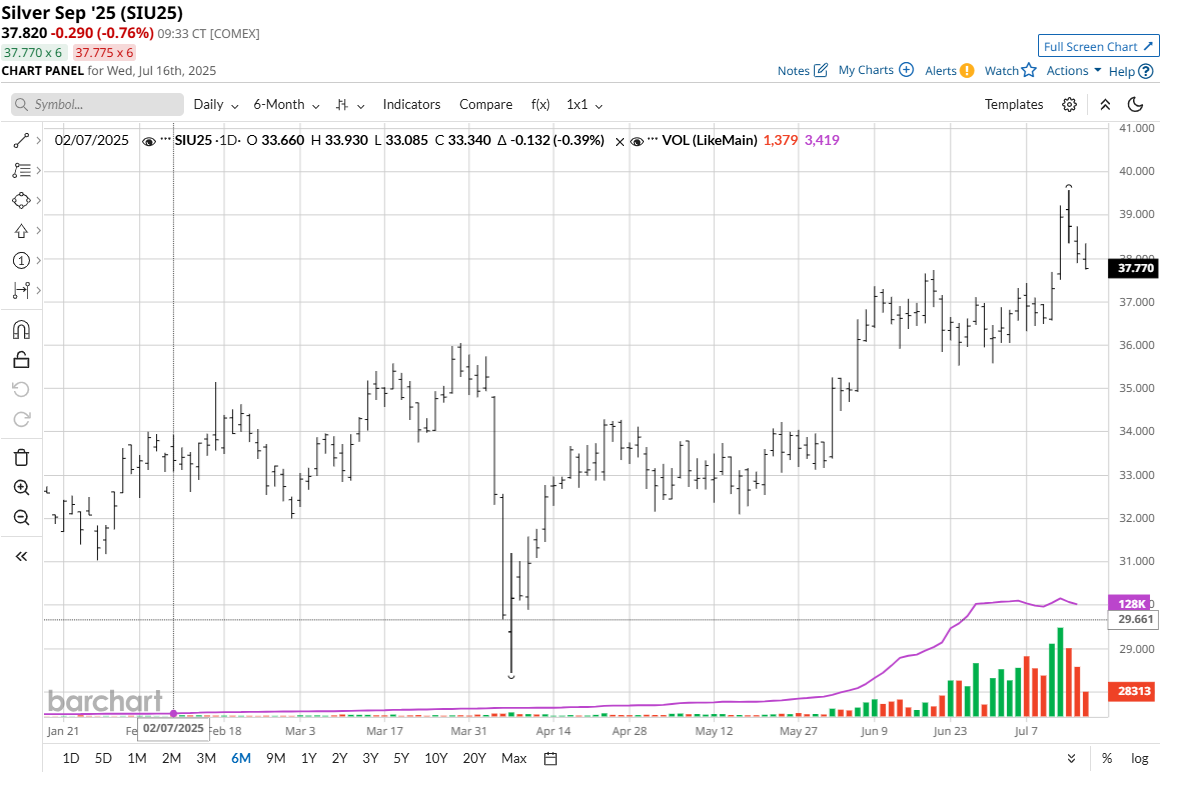Collapse the drawing tools sidebar

[21, 556]
